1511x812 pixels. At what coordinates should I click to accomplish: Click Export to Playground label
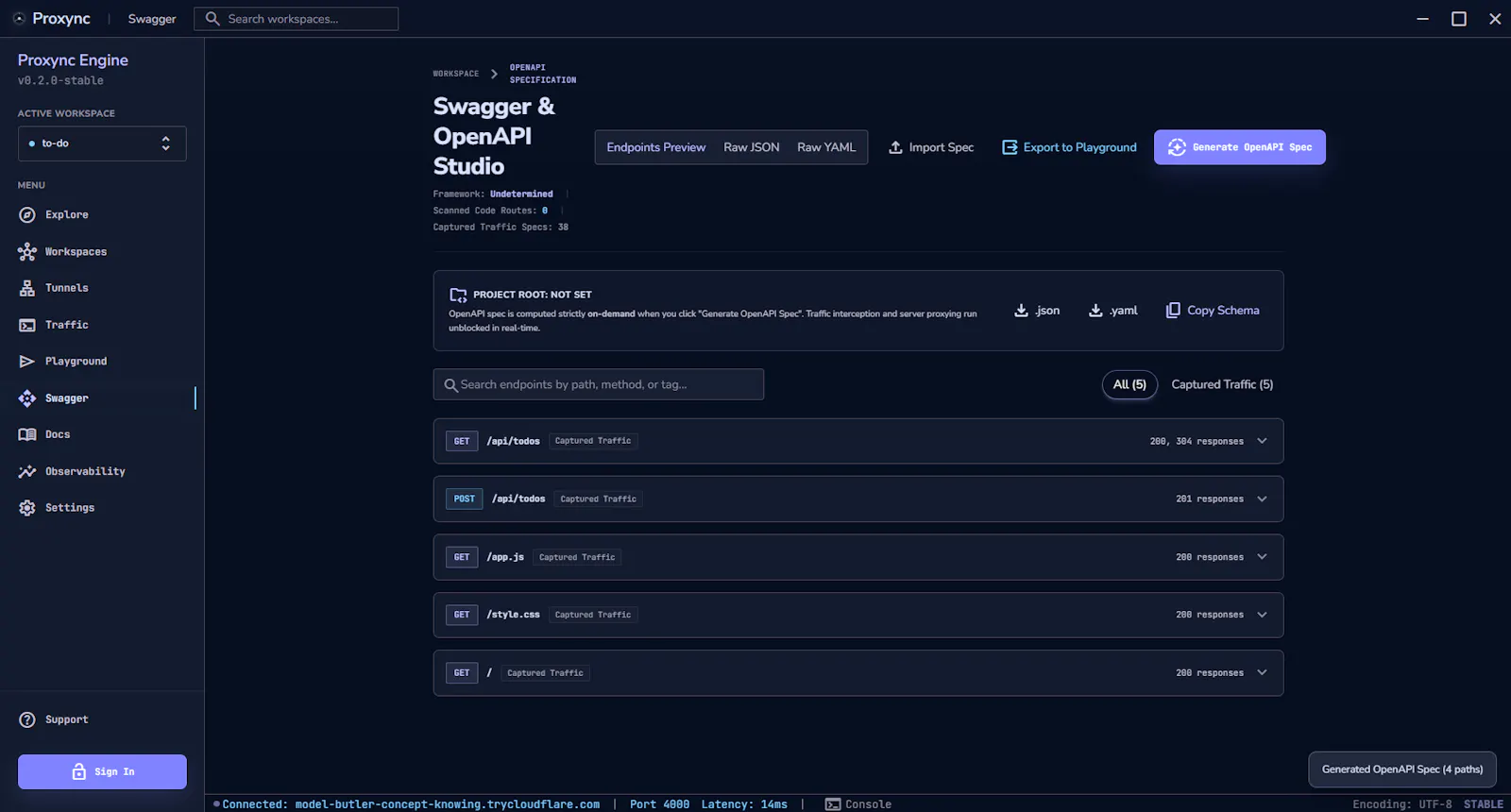1080,147
